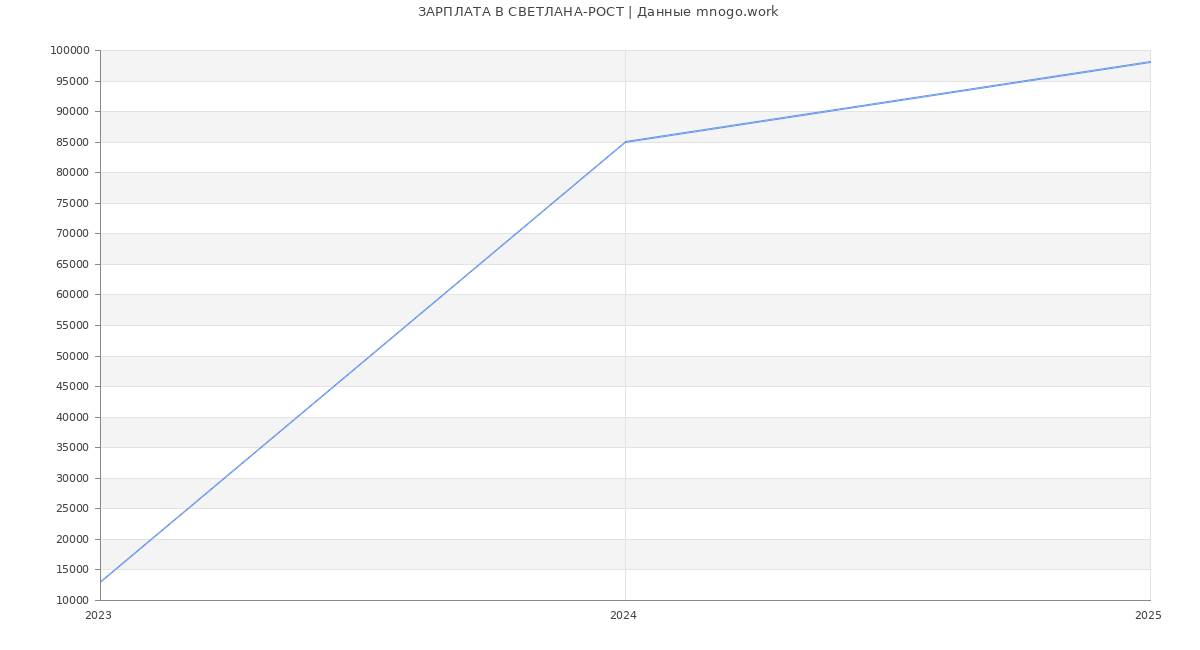The image size is (1200, 650).
Task: Click the 40000 y-axis label
Action: pos(72,417)
